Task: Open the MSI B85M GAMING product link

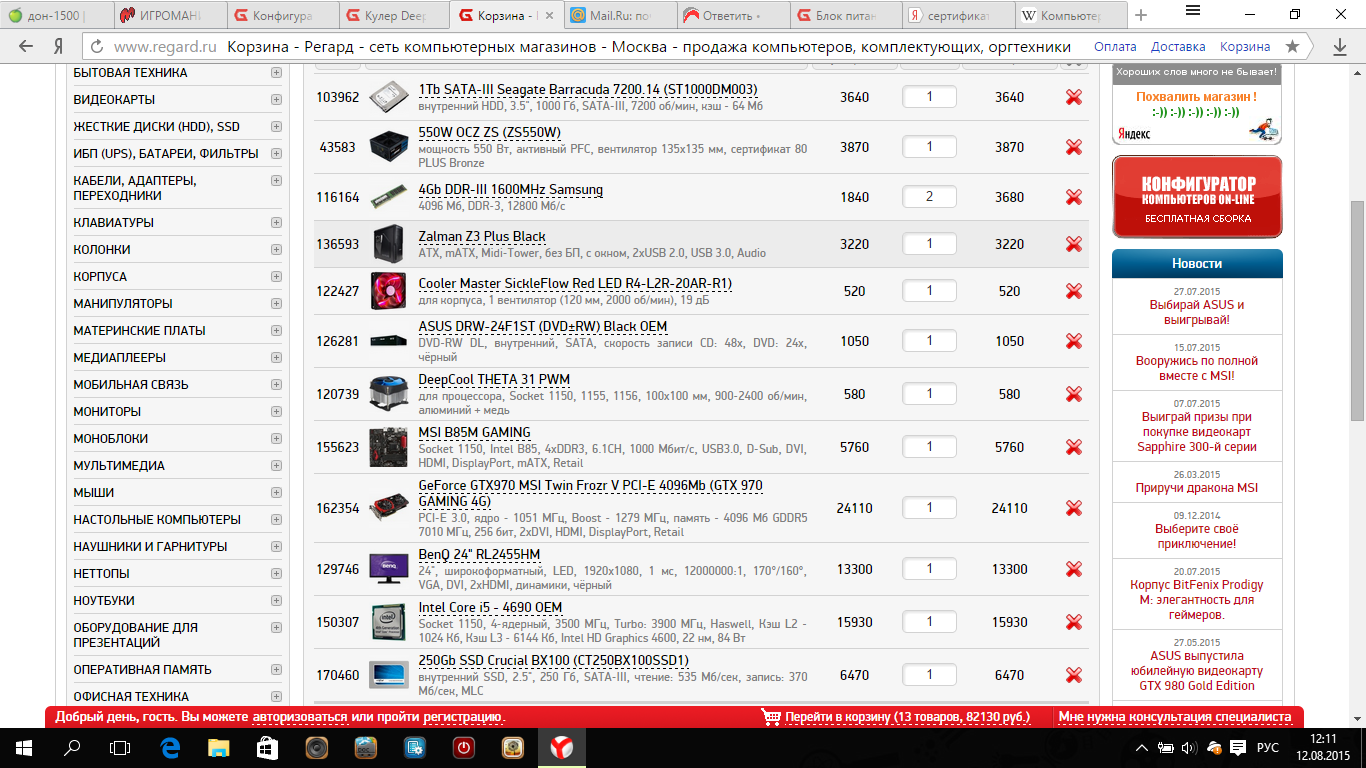Action: click(474, 433)
